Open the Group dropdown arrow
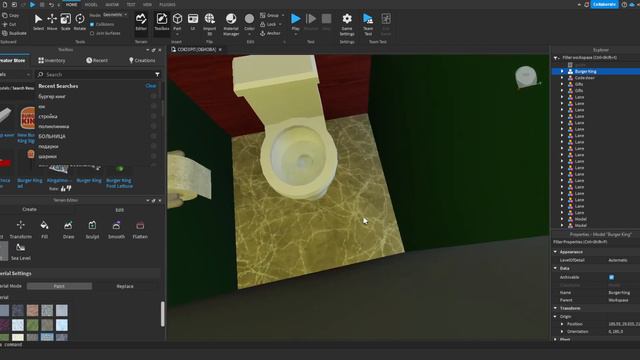640x360 pixels. click(x=283, y=16)
